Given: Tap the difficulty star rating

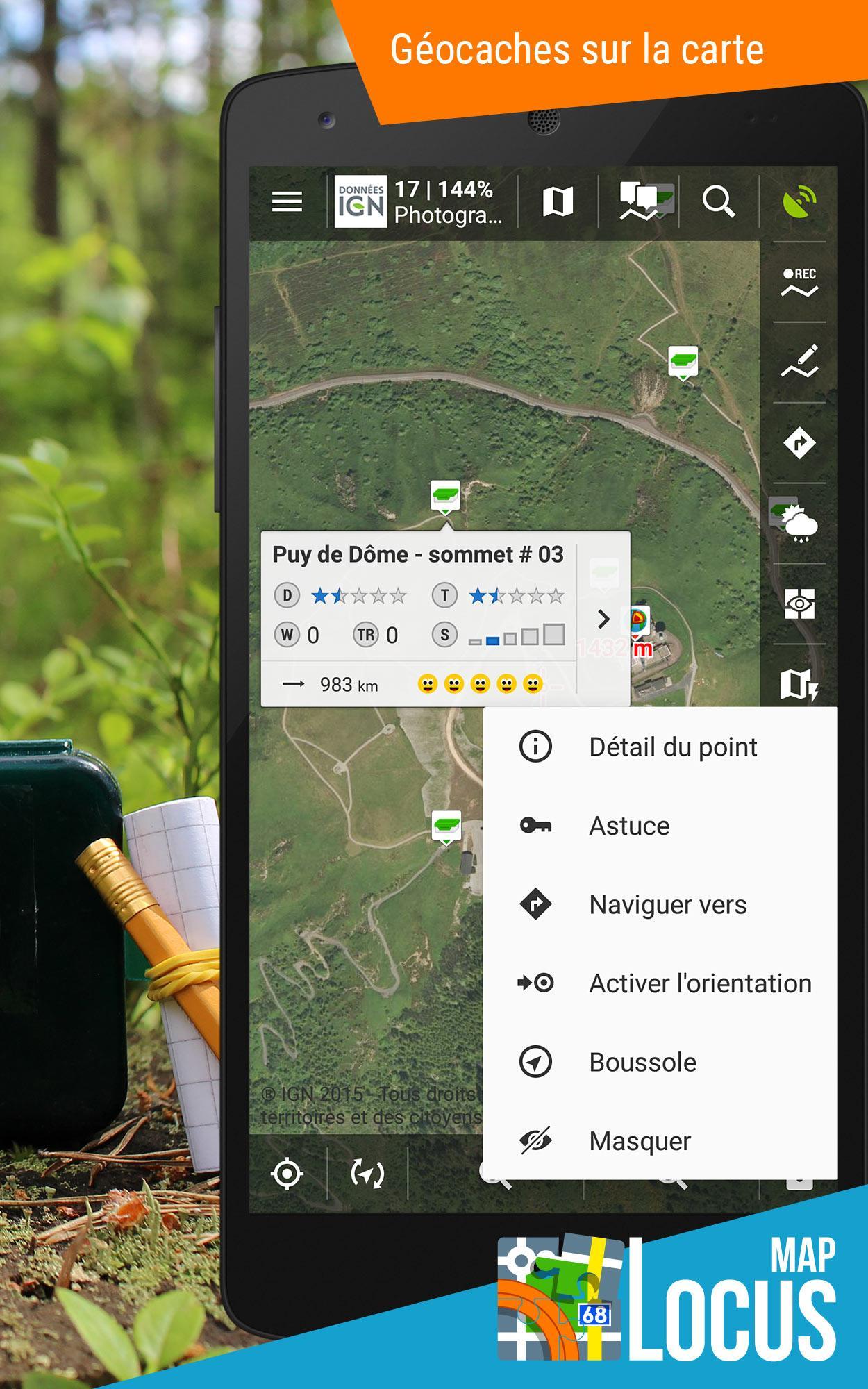Looking at the screenshot, I should click(358, 595).
